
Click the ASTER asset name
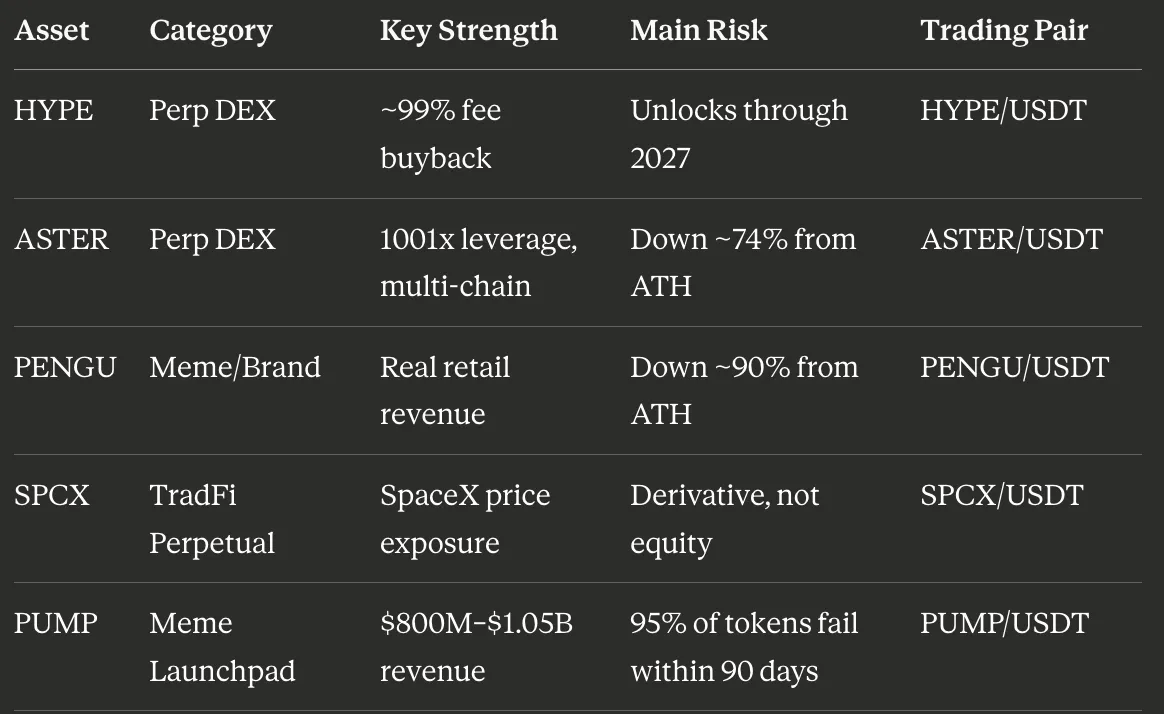[62, 239]
